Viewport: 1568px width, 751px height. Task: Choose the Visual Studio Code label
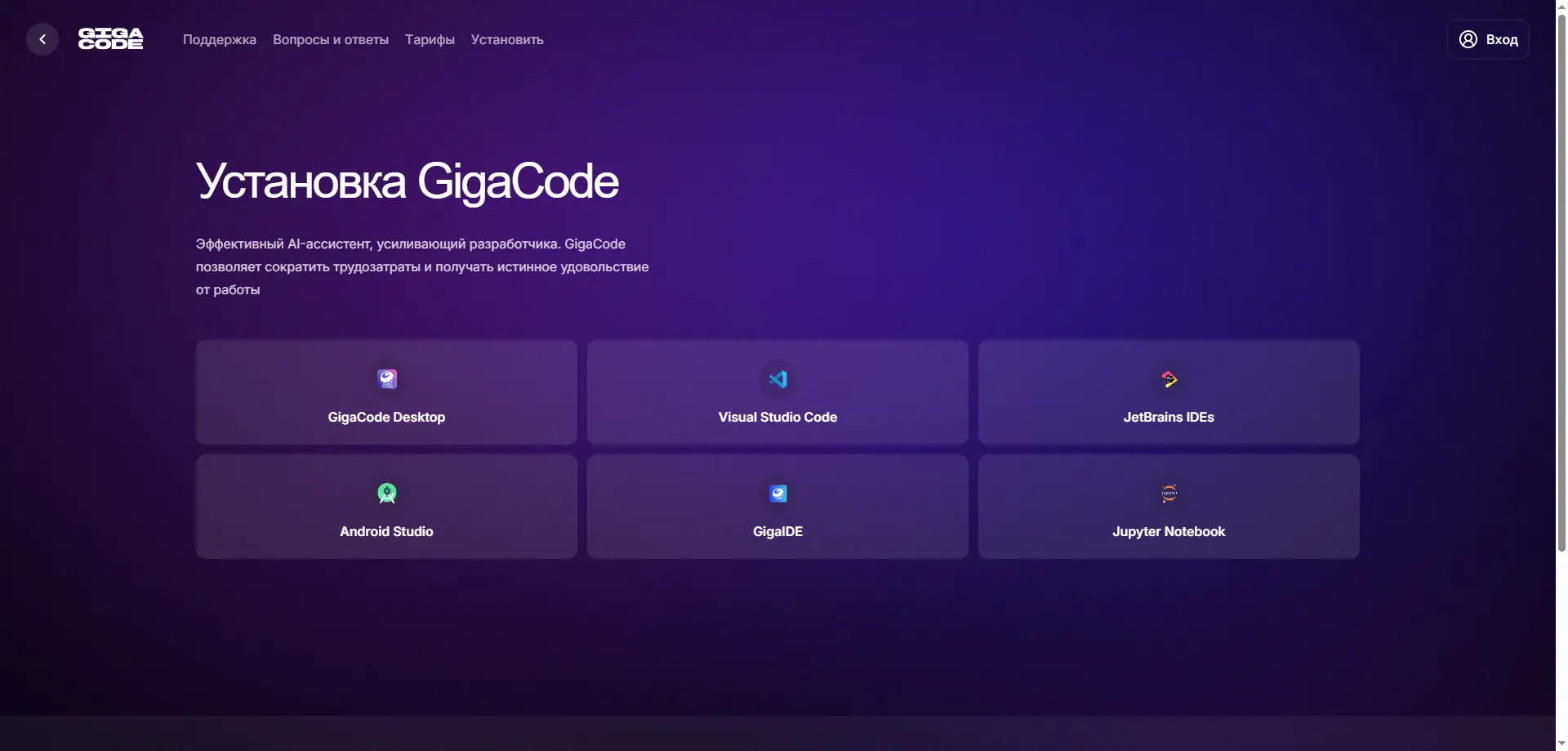pos(777,417)
